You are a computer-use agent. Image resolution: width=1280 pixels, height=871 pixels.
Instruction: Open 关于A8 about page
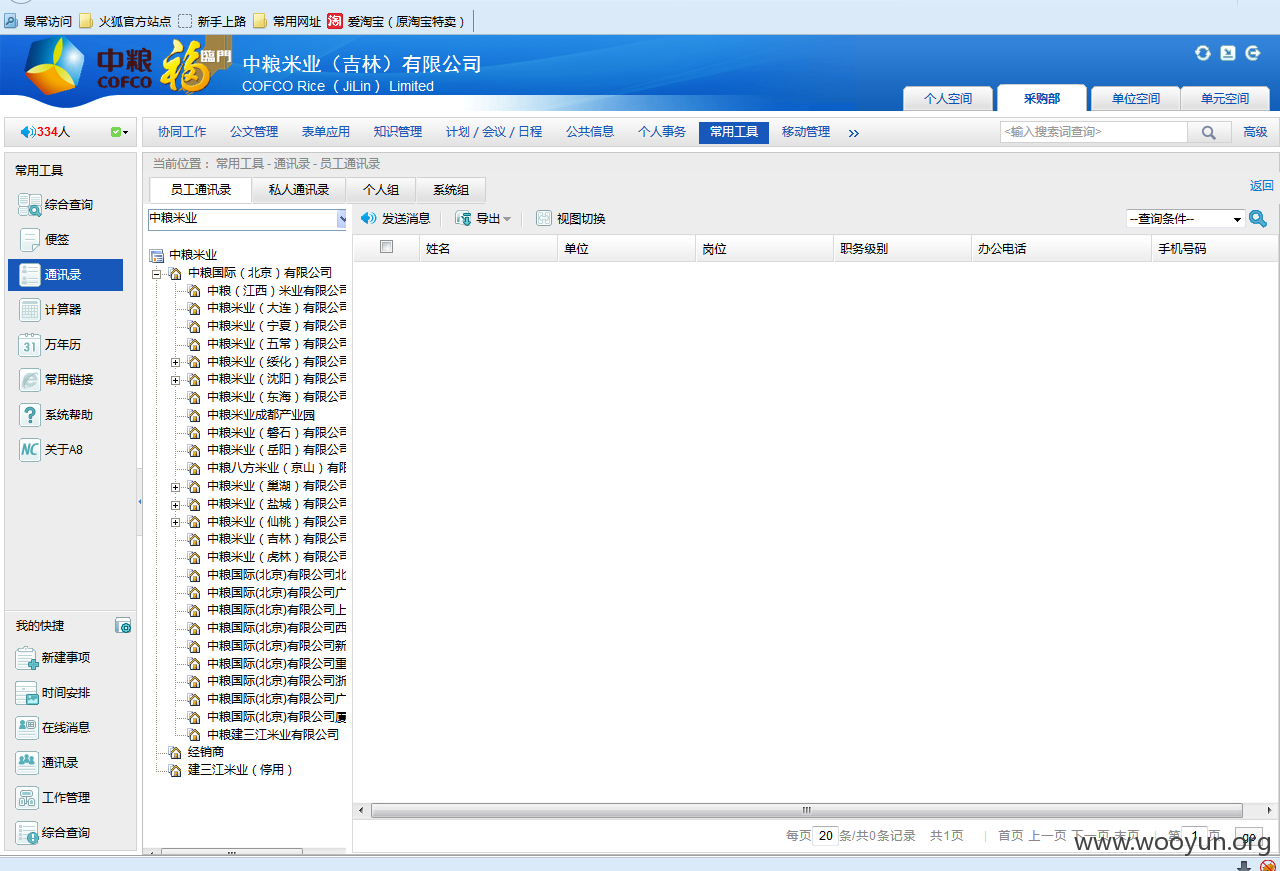(x=51, y=450)
